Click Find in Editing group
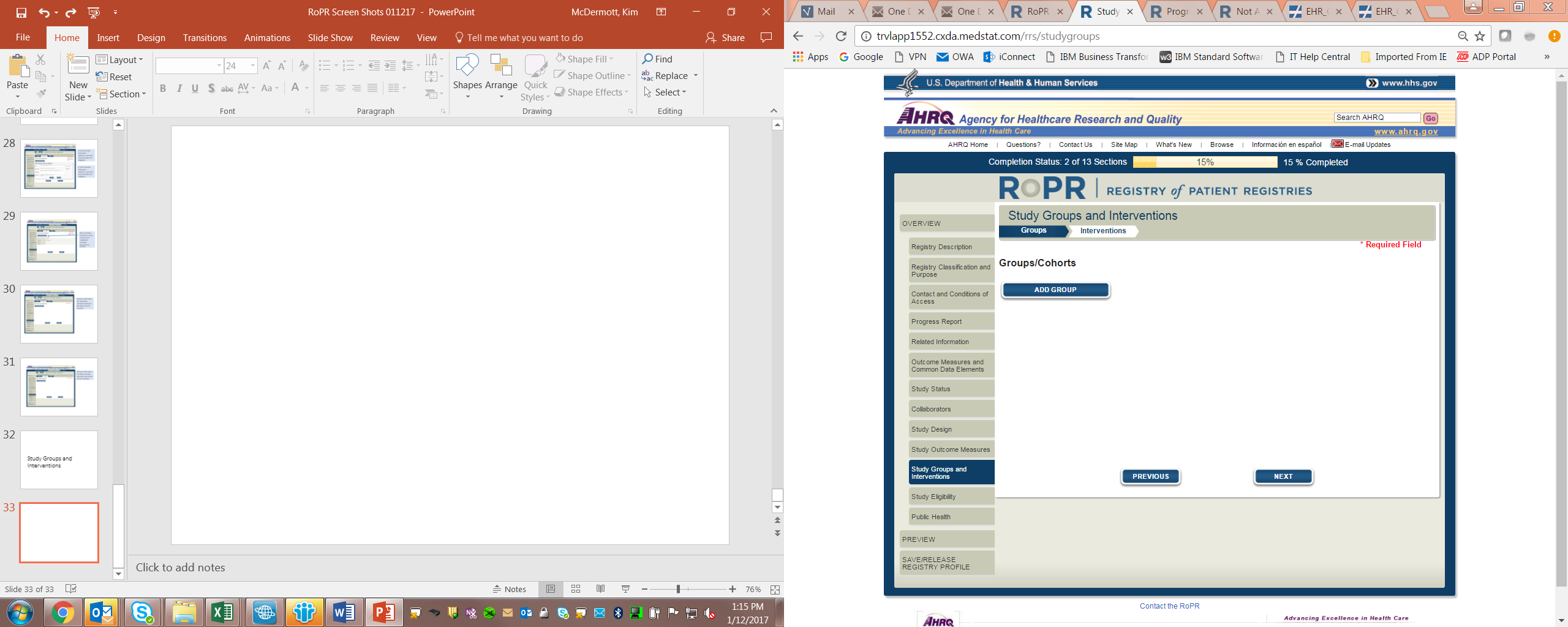 pos(657,59)
